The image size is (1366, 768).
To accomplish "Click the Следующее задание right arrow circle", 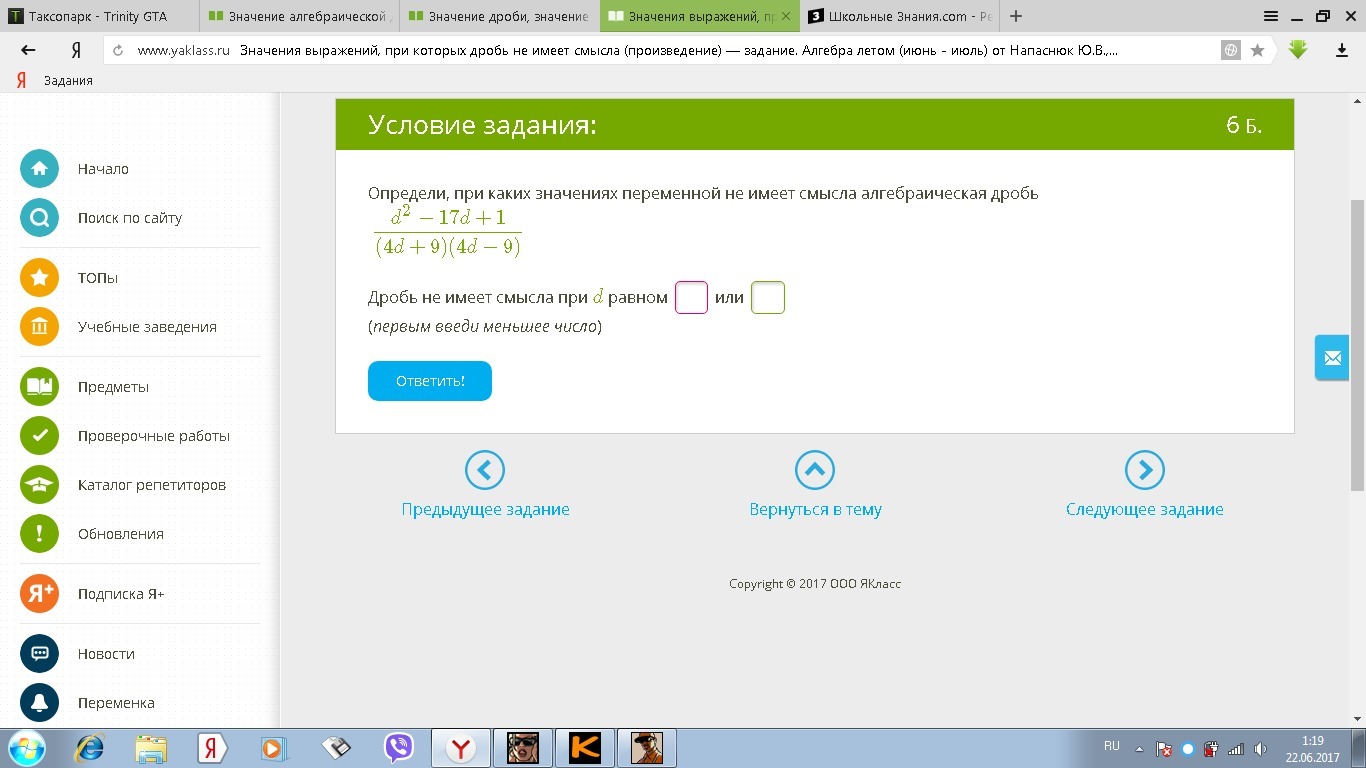I will tap(1145, 470).
